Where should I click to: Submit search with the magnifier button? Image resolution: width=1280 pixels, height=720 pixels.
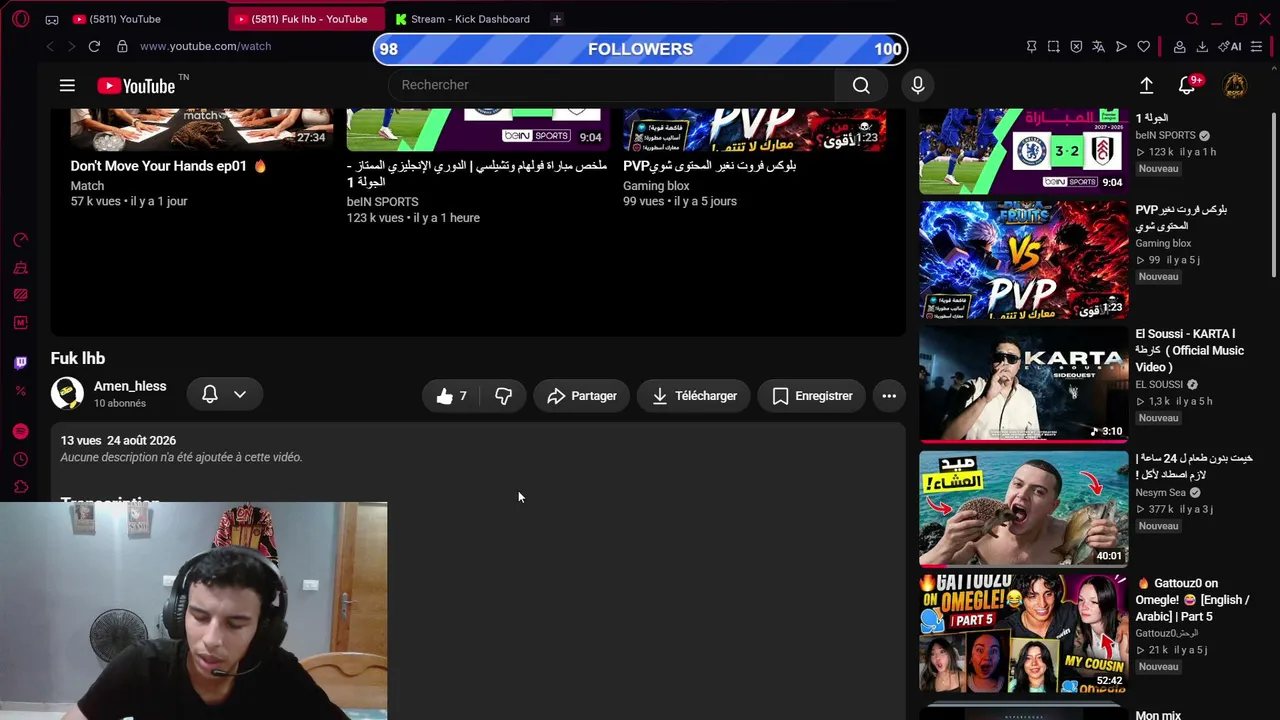[x=861, y=85]
